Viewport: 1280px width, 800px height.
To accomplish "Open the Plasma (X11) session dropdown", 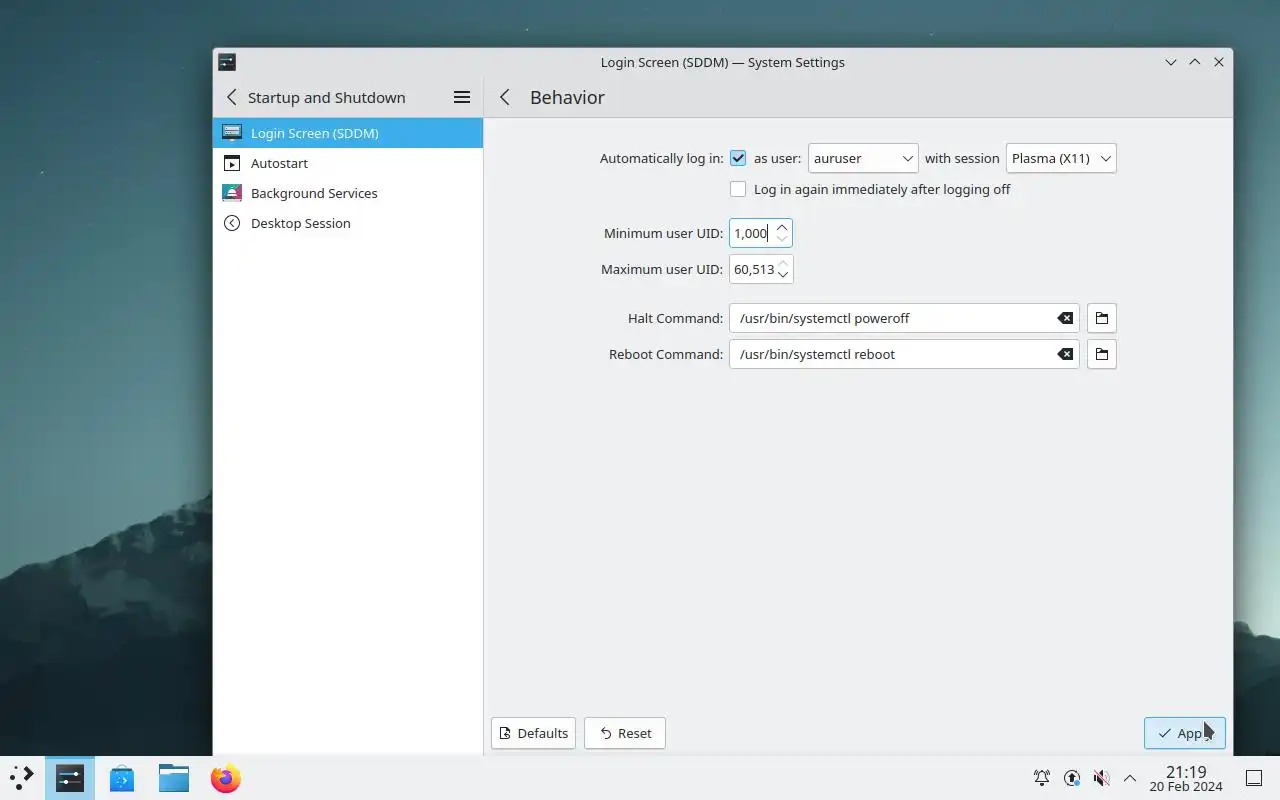I will [1061, 158].
